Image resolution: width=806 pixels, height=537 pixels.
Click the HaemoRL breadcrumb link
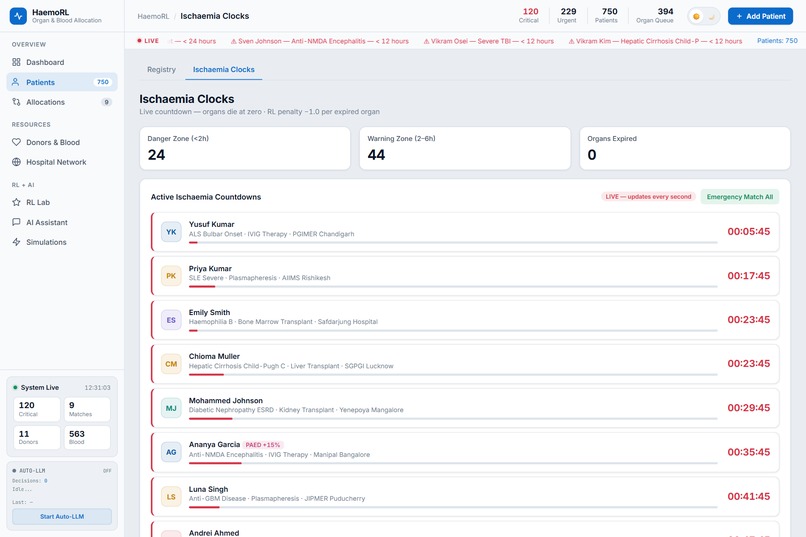point(153,16)
